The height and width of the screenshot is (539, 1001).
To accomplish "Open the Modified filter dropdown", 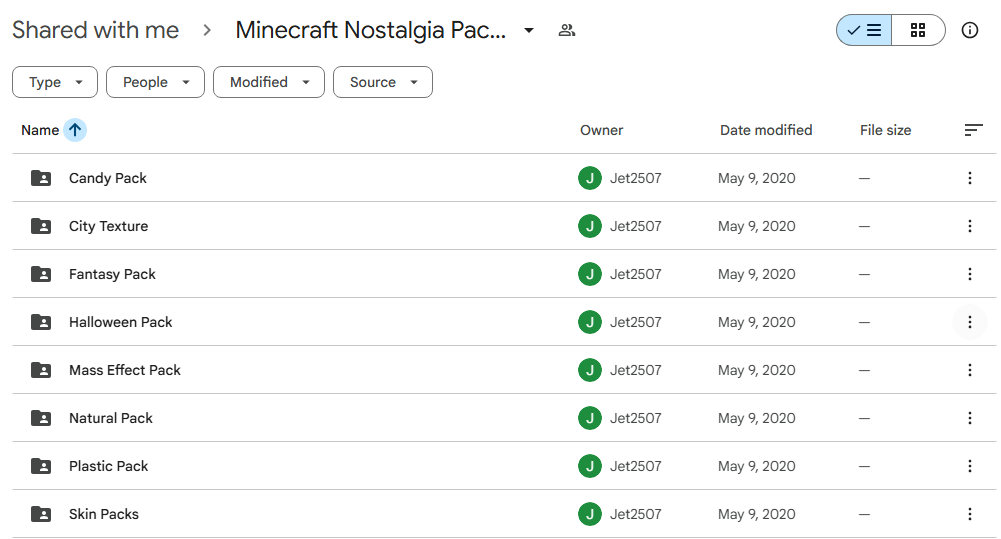I will (x=269, y=82).
